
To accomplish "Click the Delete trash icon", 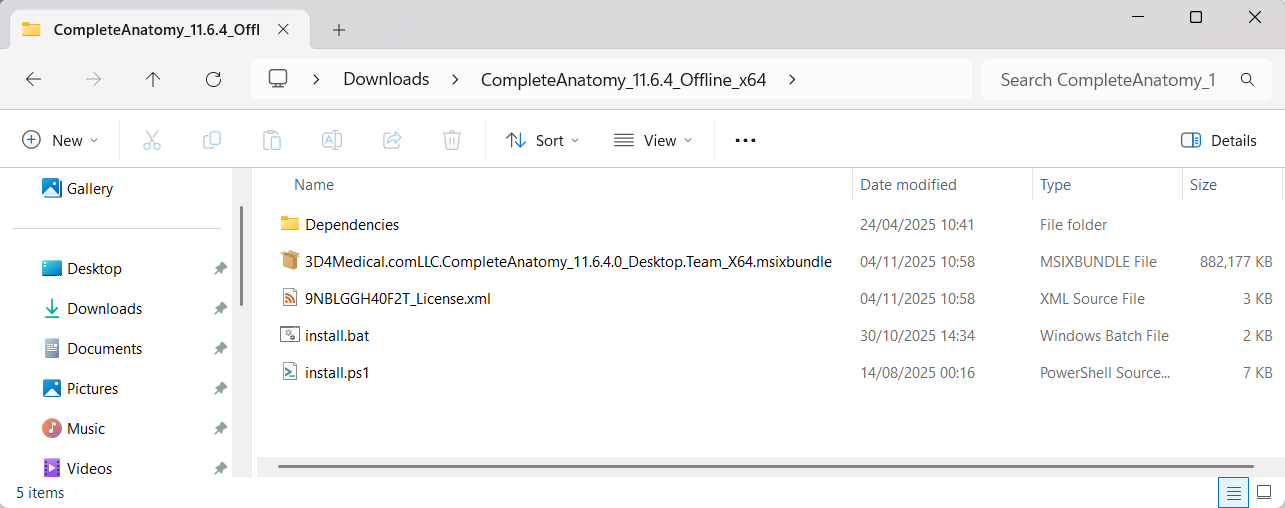I will tap(452, 140).
